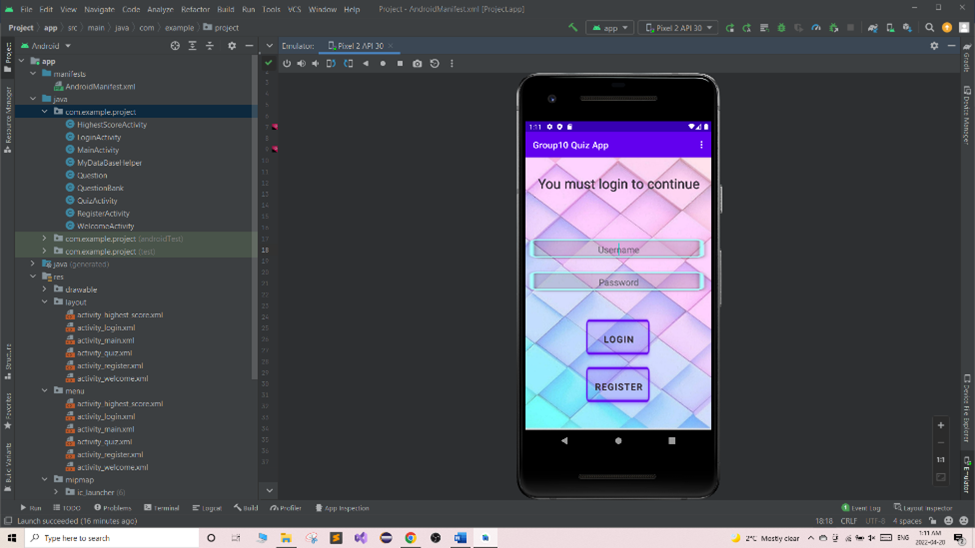This screenshot has height=548, width=975.
Task: Open the Pixel 2 API 30 device dropdown
Action: pyautogui.click(x=678, y=28)
